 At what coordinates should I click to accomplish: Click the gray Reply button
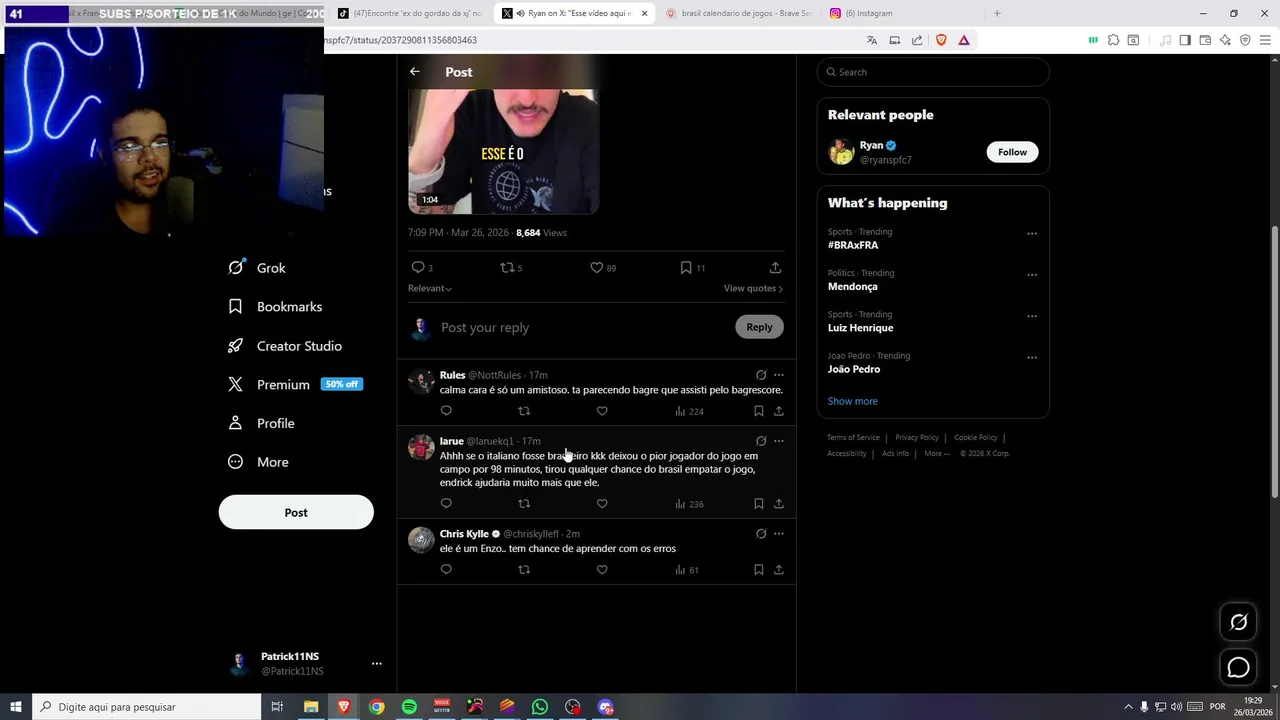(759, 327)
